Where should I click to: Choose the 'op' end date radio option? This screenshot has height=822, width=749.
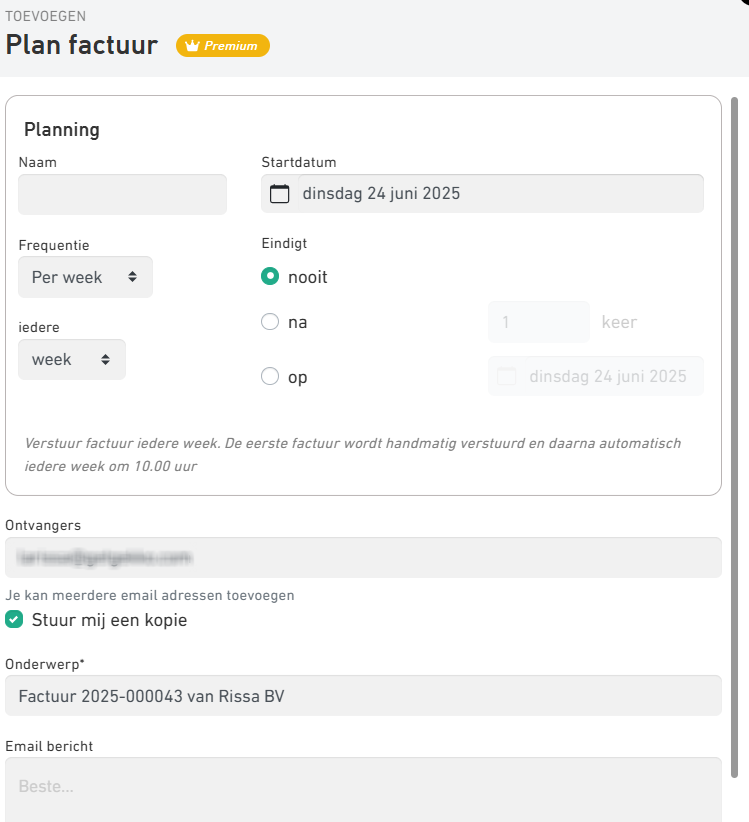[x=269, y=377]
